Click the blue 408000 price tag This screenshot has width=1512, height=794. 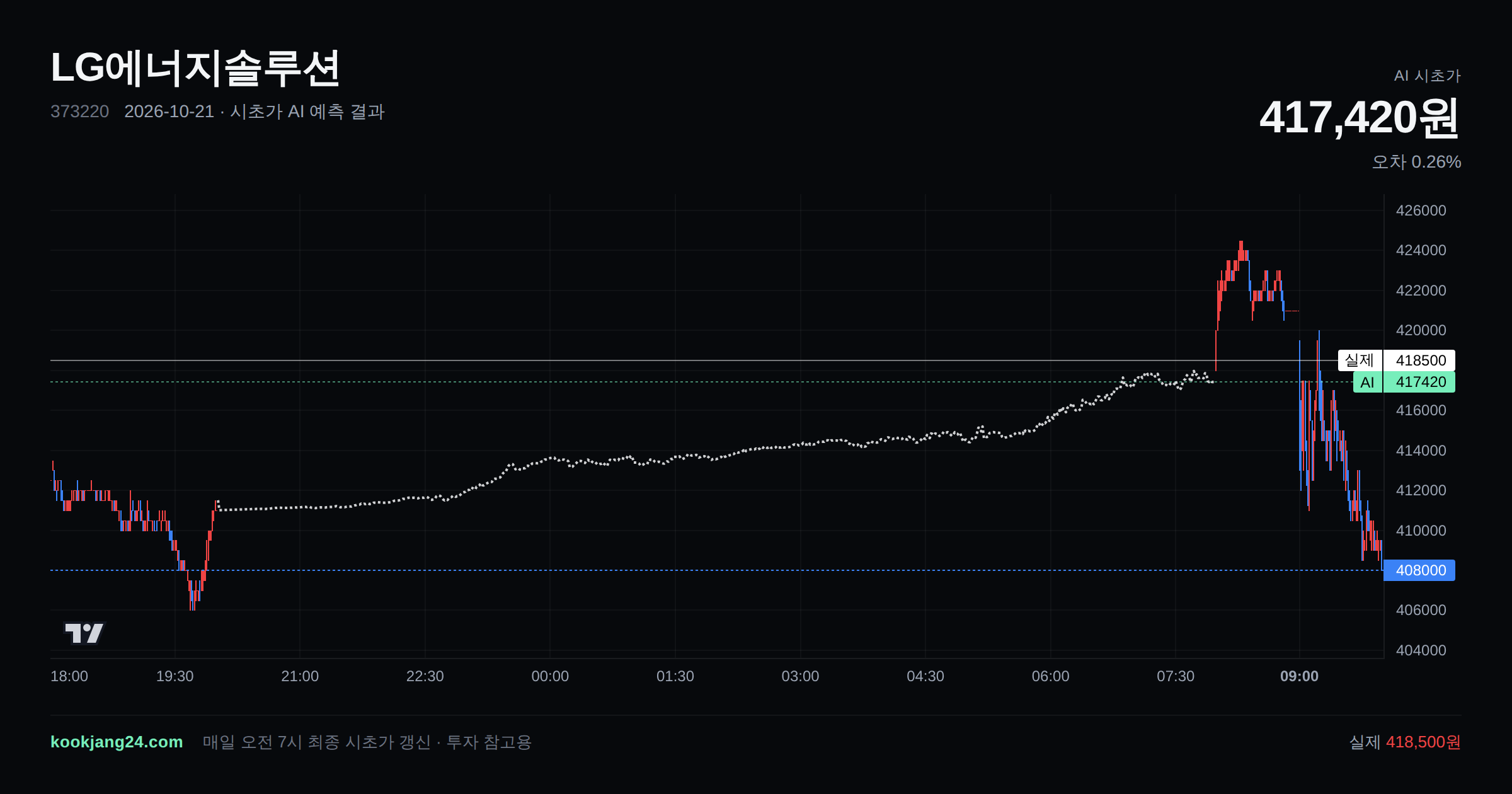tap(1419, 570)
